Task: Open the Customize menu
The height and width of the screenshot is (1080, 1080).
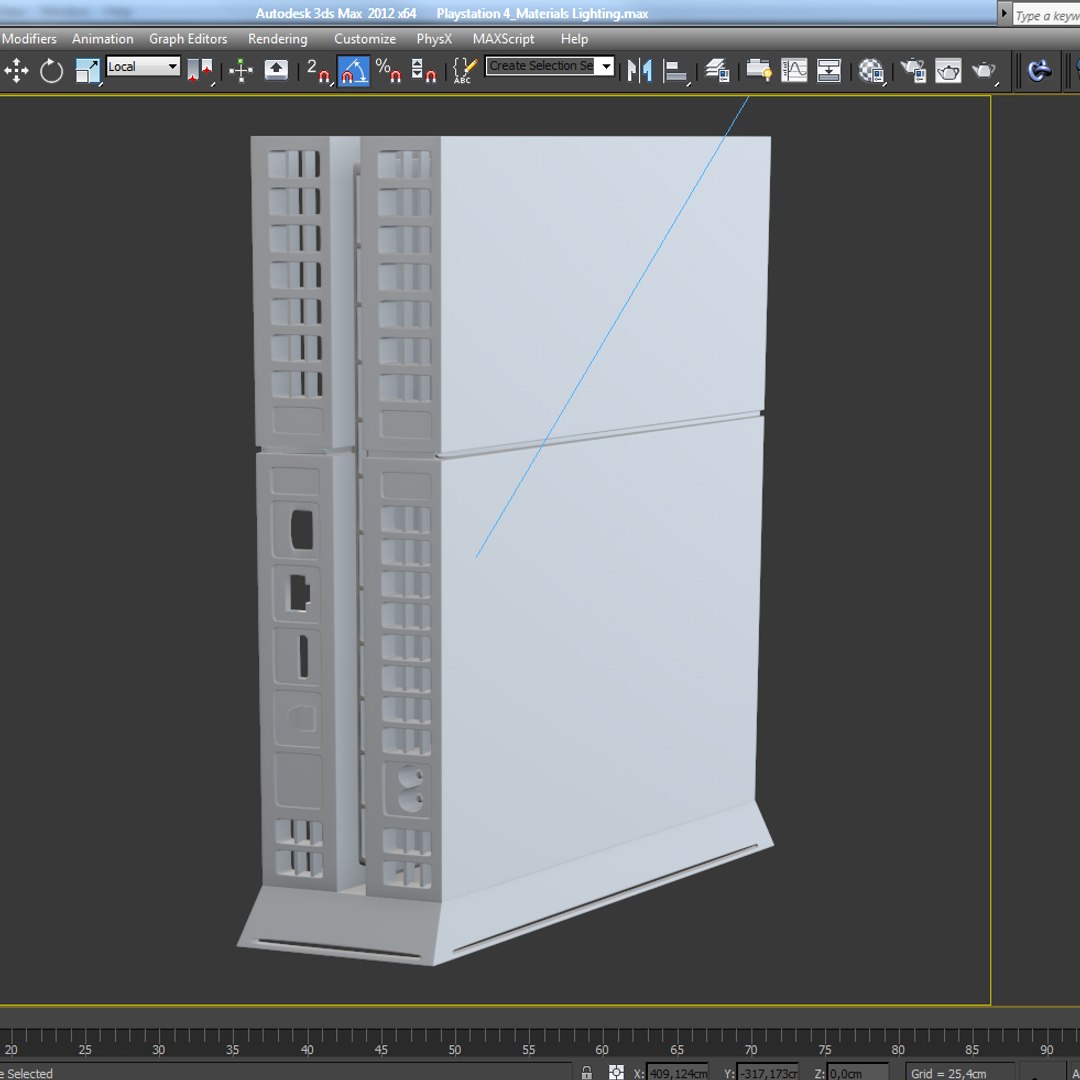Action: pos(365,39)
